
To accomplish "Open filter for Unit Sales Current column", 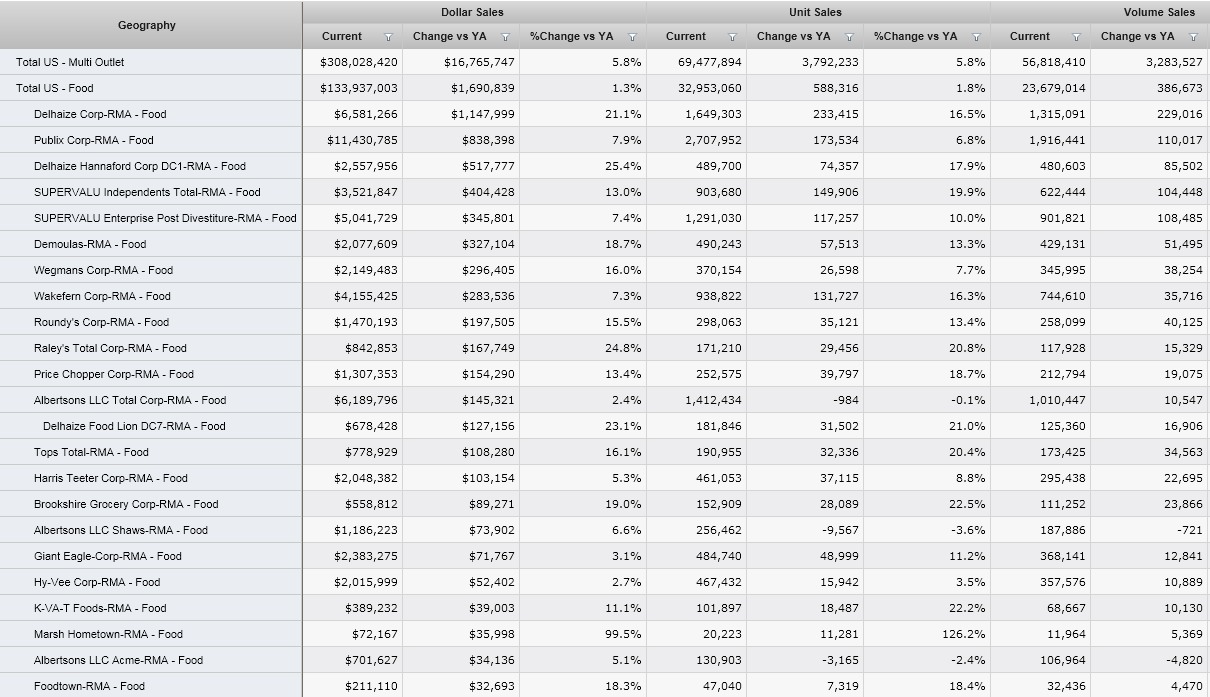I will 732,37.
